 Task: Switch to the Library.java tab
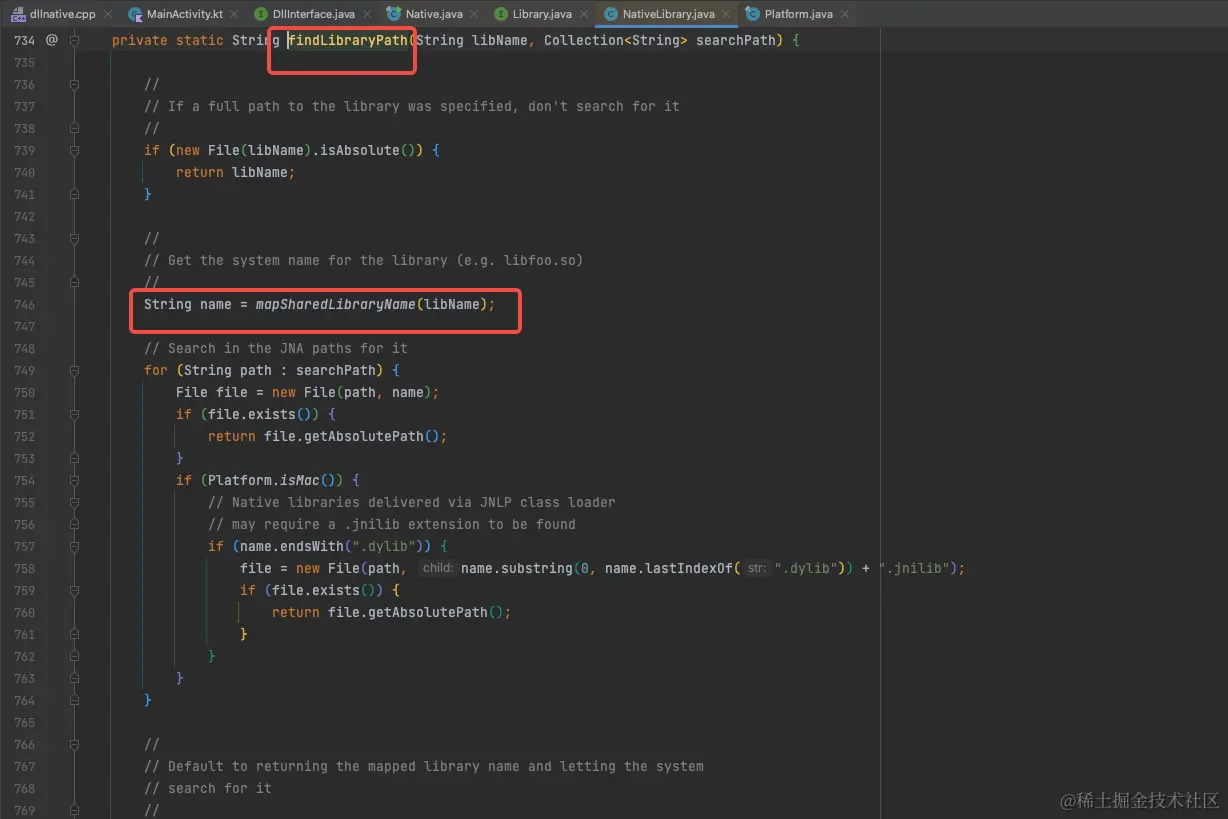pyautogui.click(x=542, y=14)
